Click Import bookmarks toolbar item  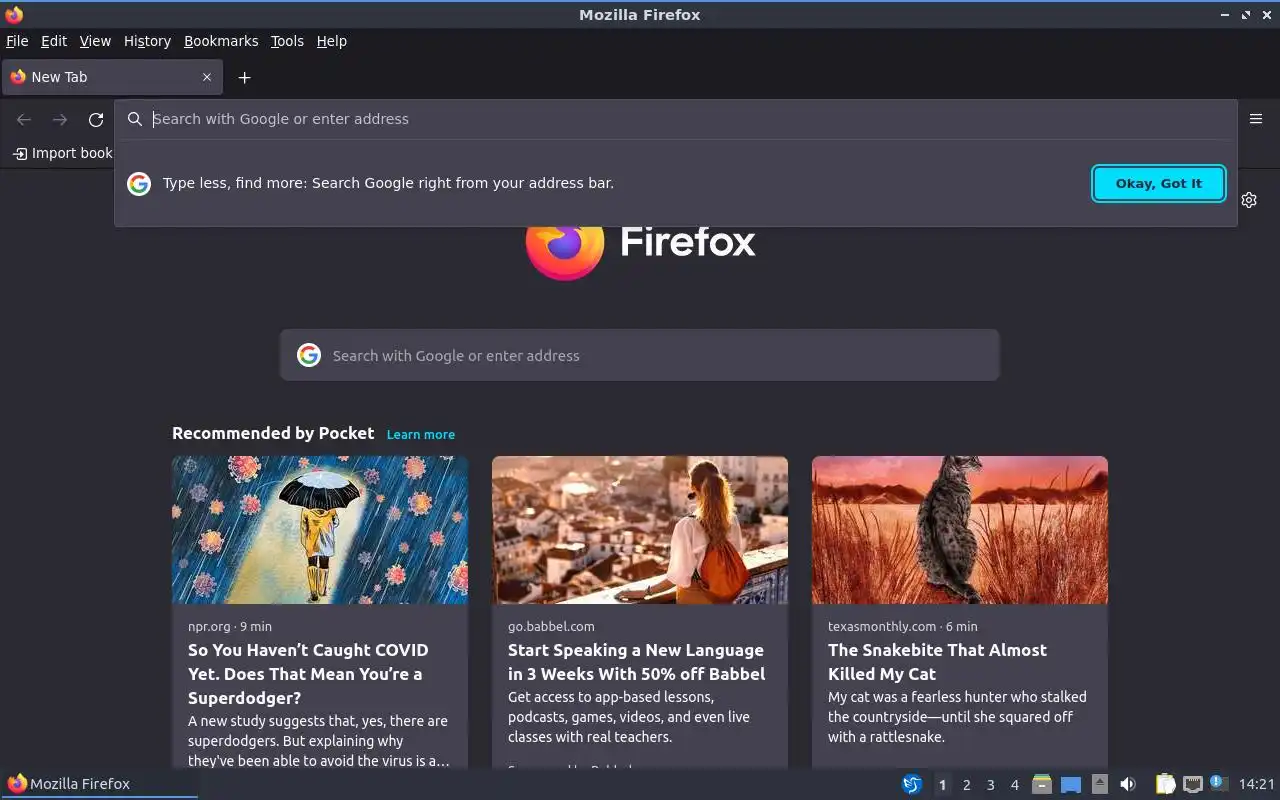click(62, 153)
